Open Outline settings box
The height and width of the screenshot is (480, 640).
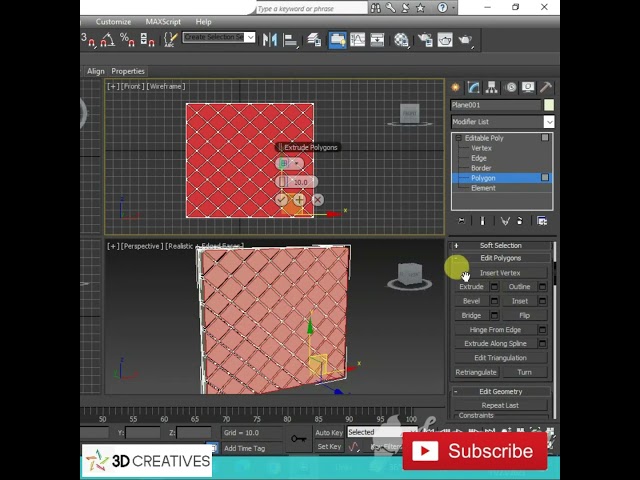(542, 287)
